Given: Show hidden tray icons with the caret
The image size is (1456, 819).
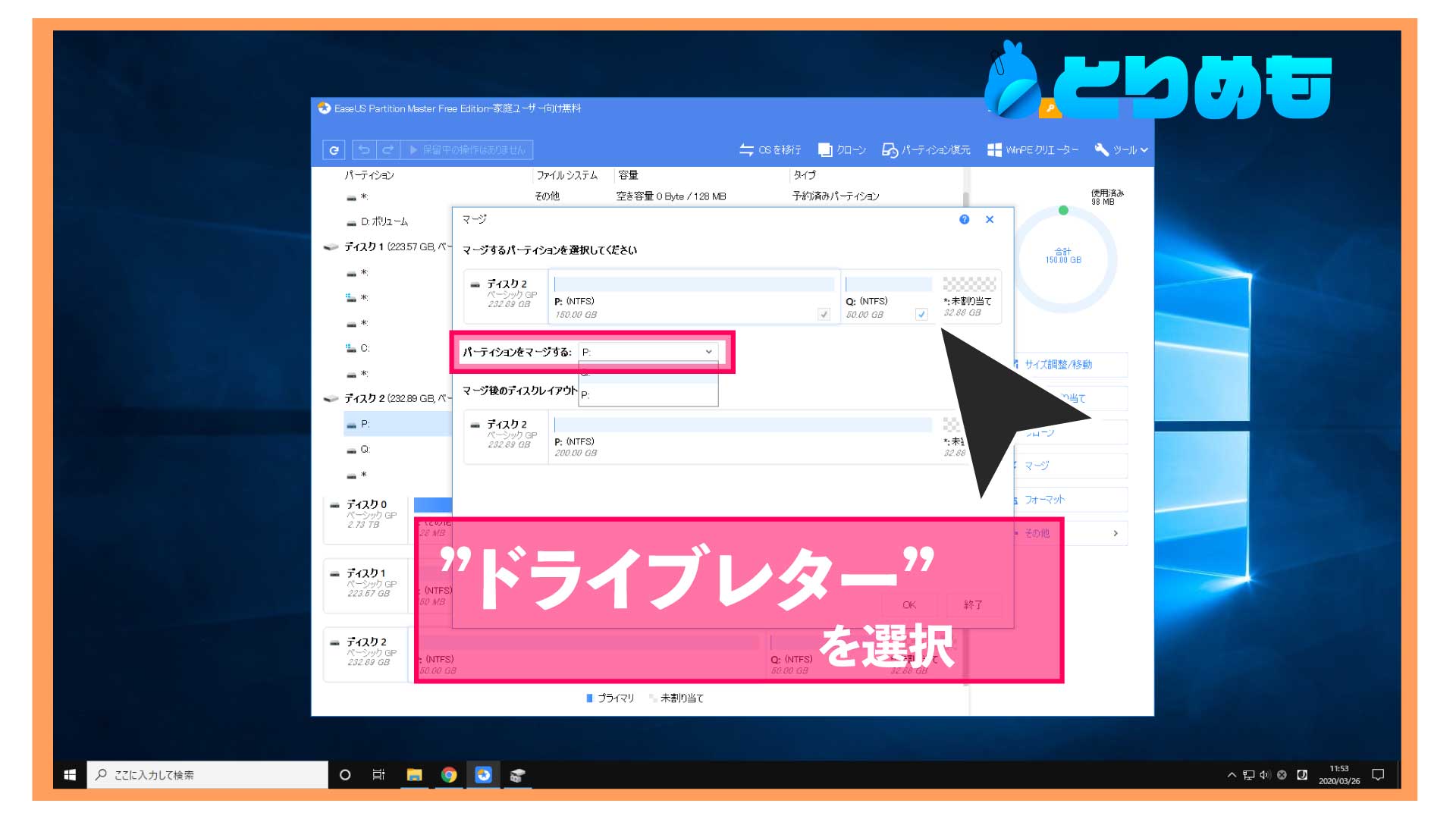Looking at the screenshot, I should point(1232,774).
